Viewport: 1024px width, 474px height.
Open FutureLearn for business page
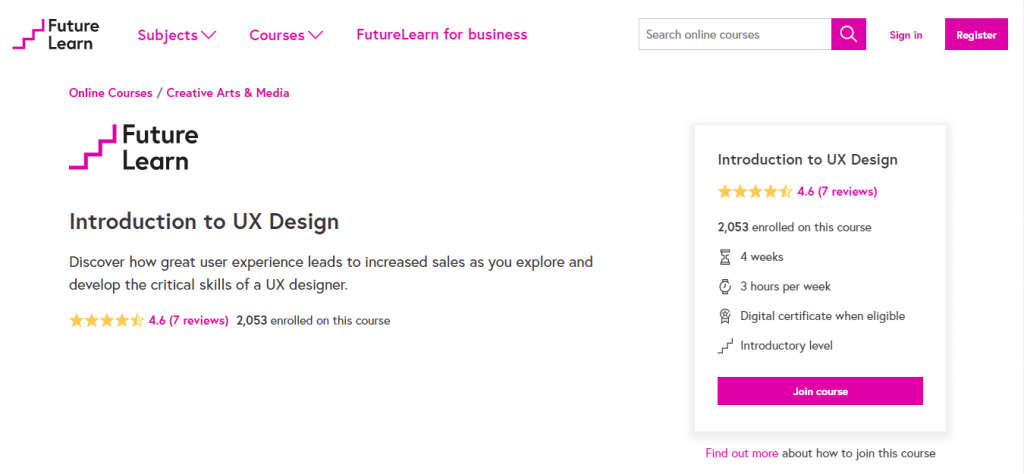click(441, 35)
